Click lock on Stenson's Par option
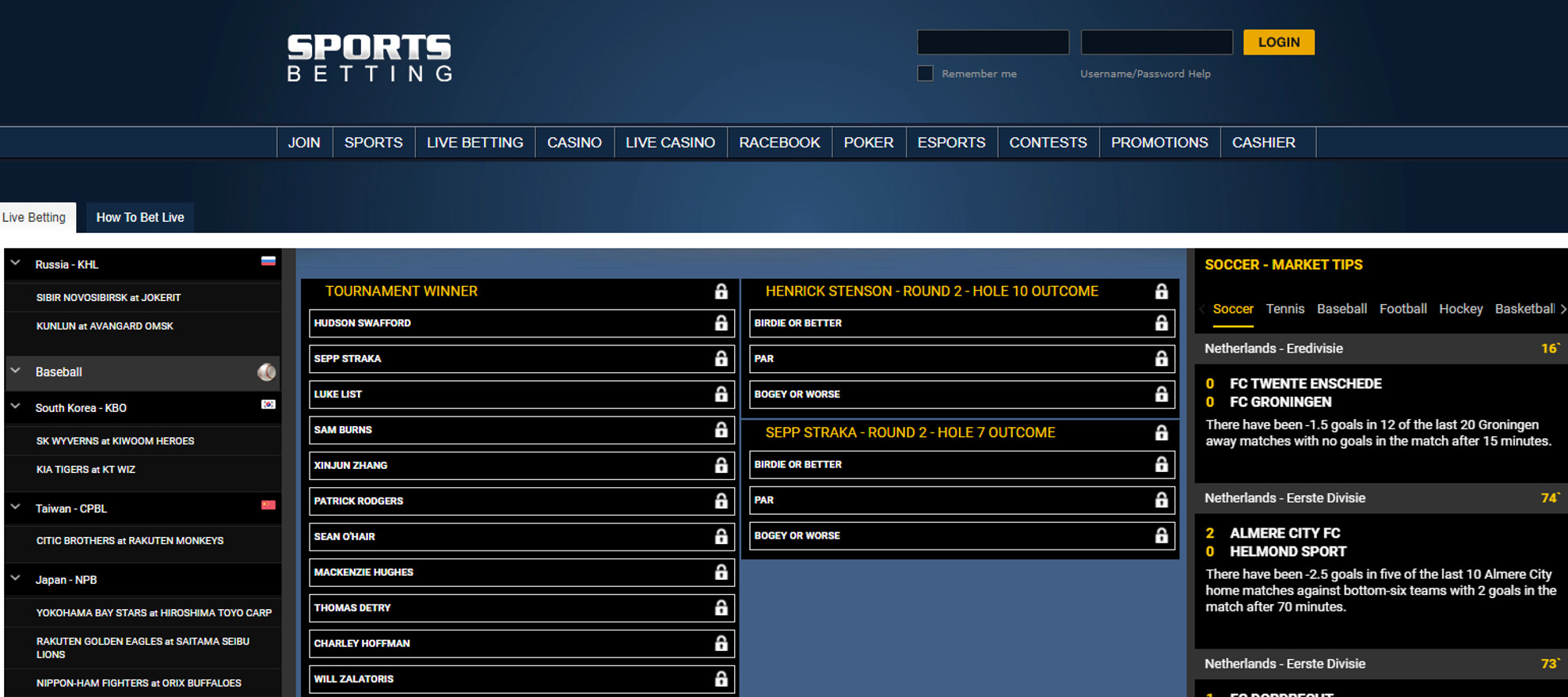The image size is (1568, 697). pyautogui.click(x=1161, y=359)
